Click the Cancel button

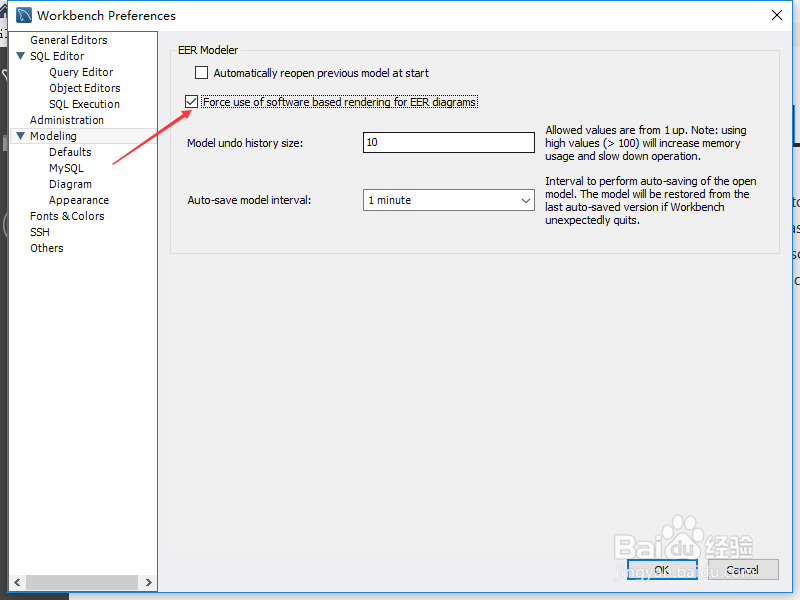click(x=743, y=569)
